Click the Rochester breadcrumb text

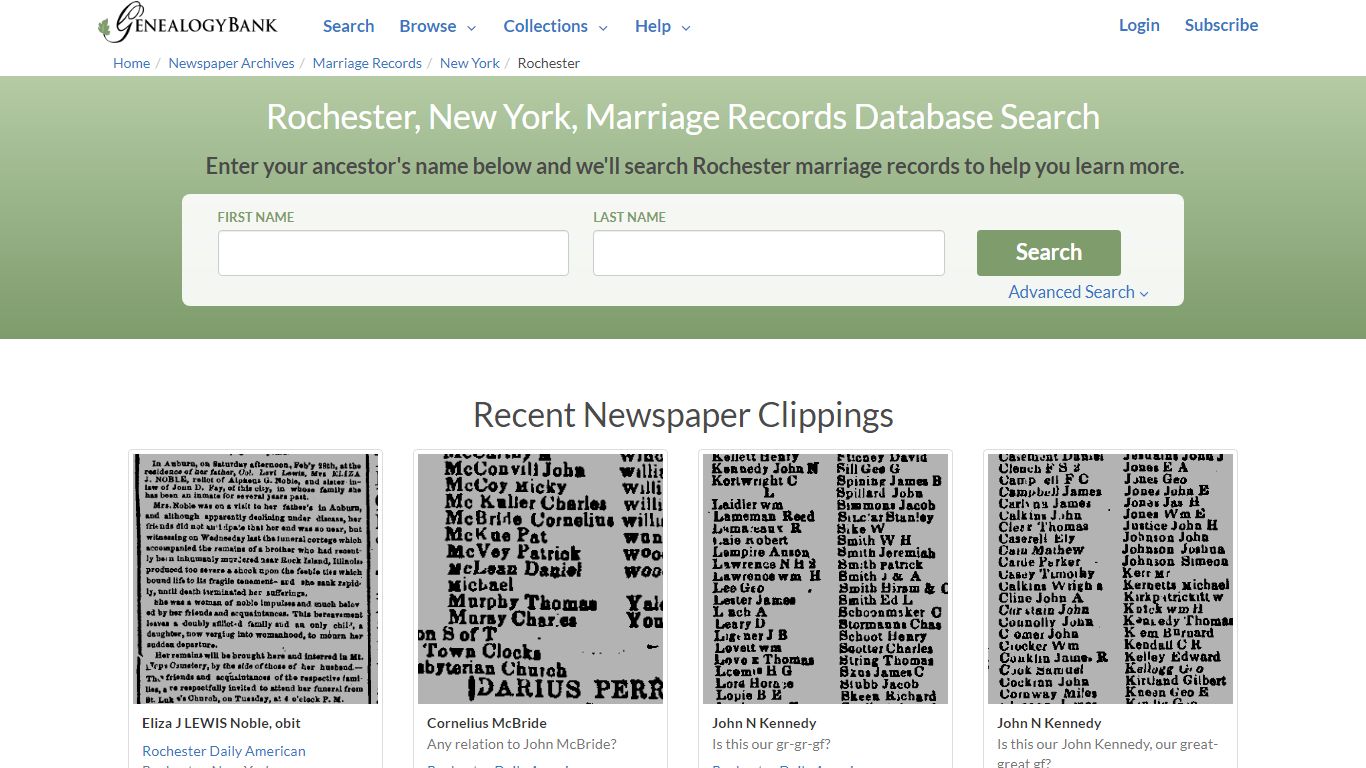pos(549,63)
